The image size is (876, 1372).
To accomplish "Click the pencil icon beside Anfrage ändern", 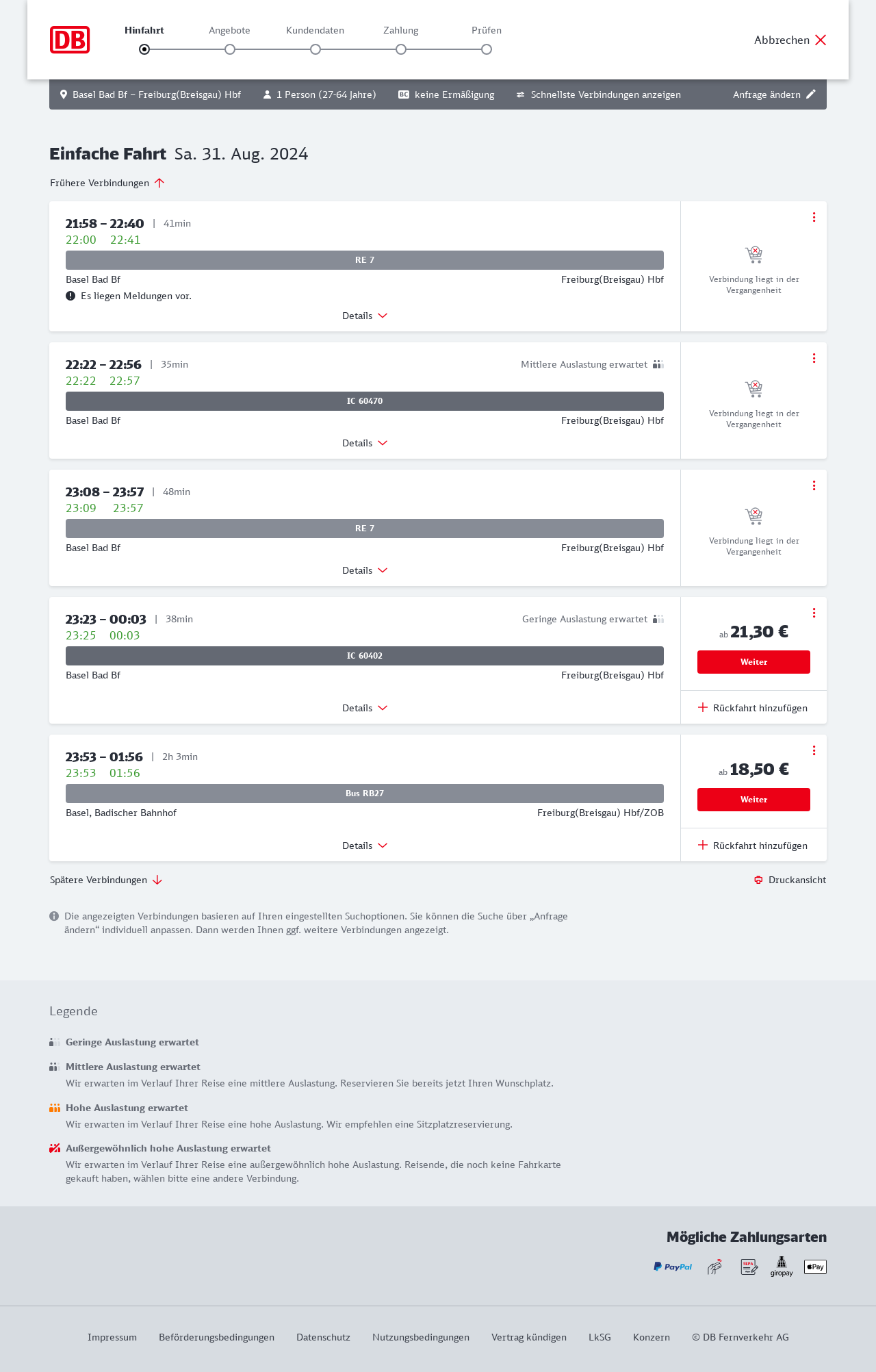I will pyautogui.click(x=811, y=94).
